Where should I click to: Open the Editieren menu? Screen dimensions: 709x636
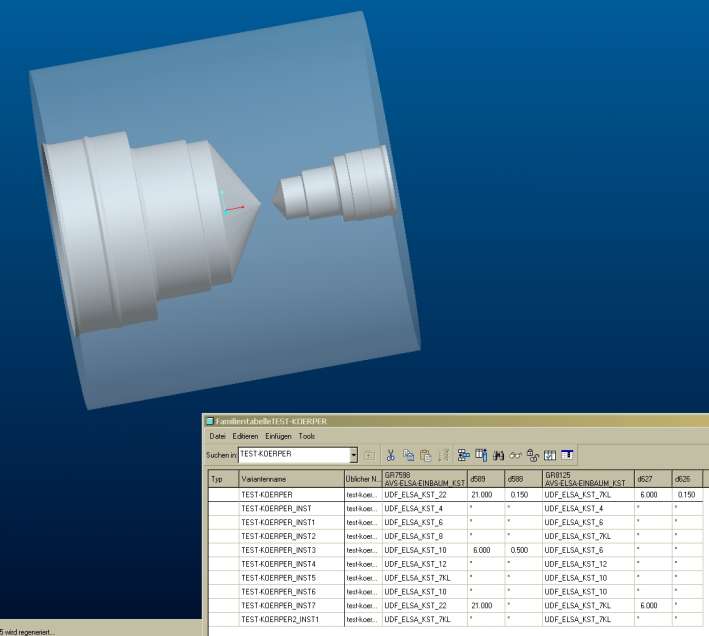click(245, 436)
